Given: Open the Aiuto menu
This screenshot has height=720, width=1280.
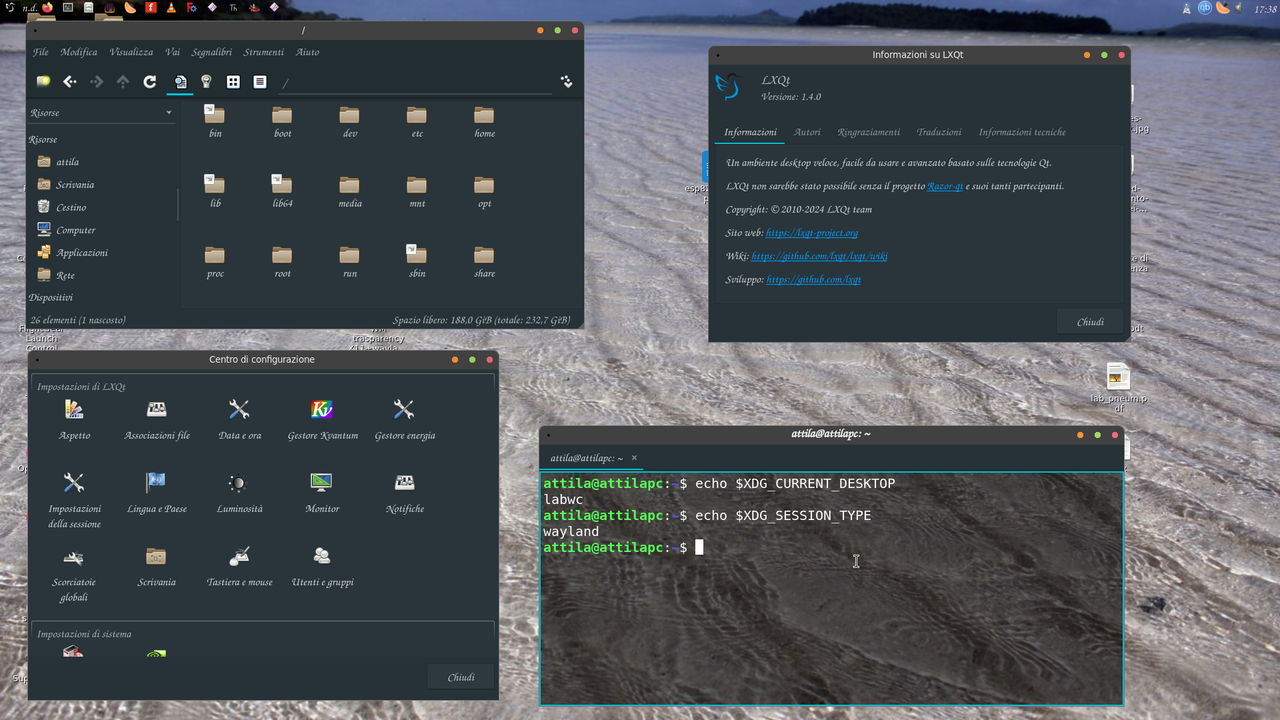Looking at the screenshot, I should (x=308, y=52).
